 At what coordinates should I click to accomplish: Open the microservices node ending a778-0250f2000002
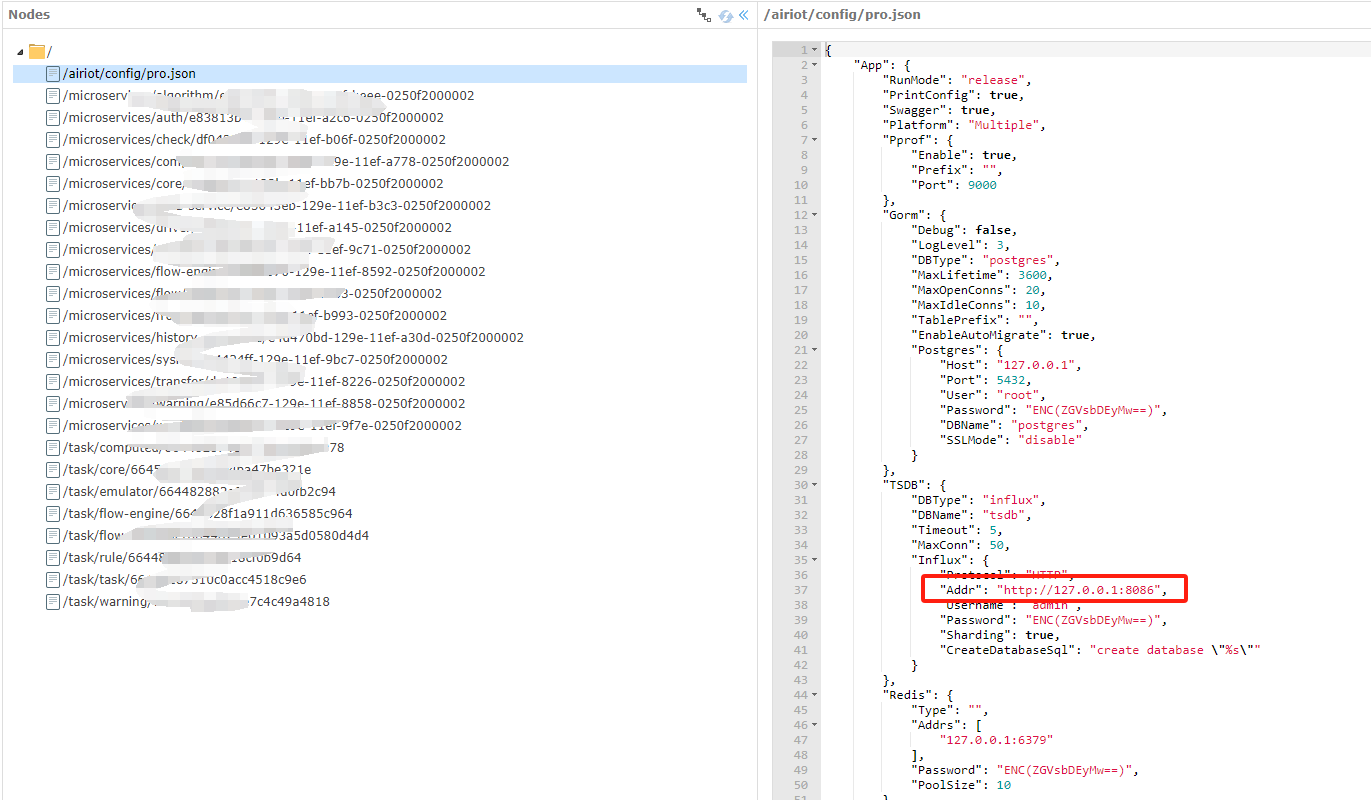pos(286,162)
